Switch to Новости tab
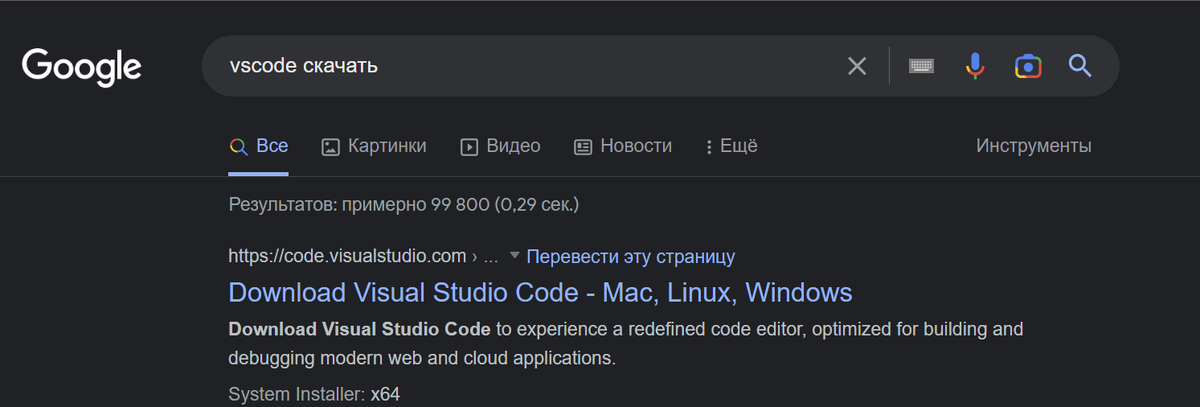Screen dimensions: 1200x407 coord(623,146)
